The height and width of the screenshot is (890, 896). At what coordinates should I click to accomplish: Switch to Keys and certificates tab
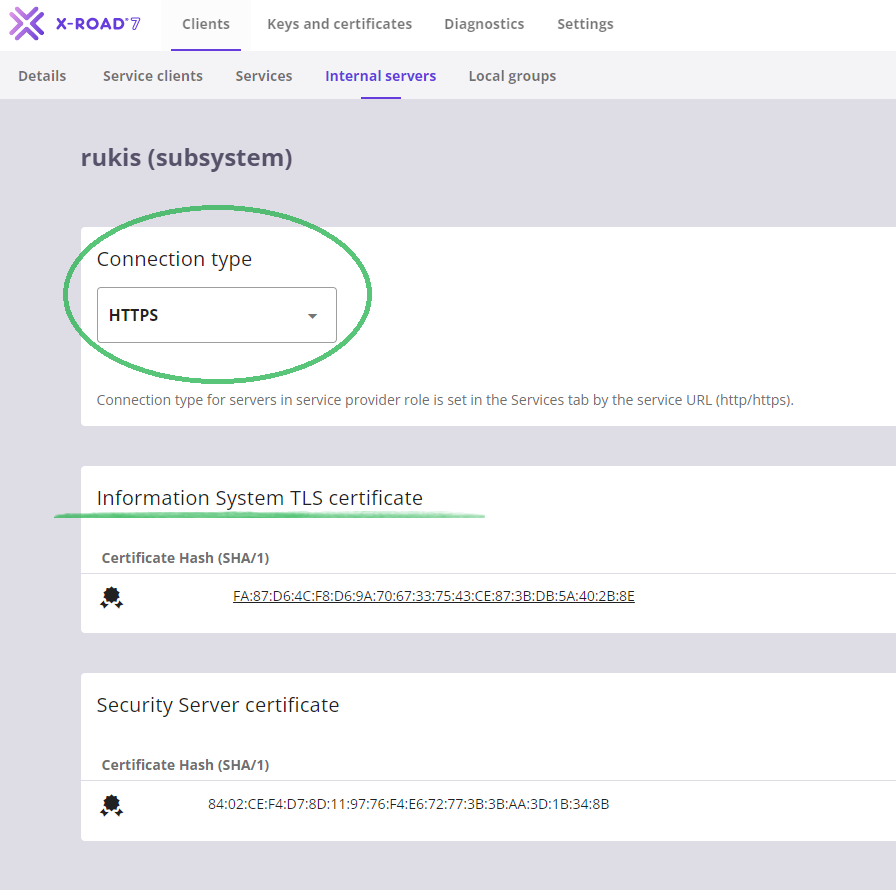coord(339,24)
